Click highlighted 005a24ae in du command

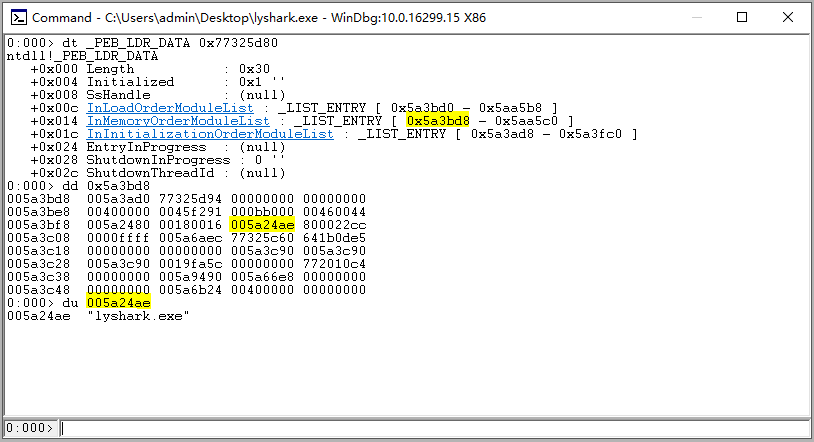click(x=119, y=303)
